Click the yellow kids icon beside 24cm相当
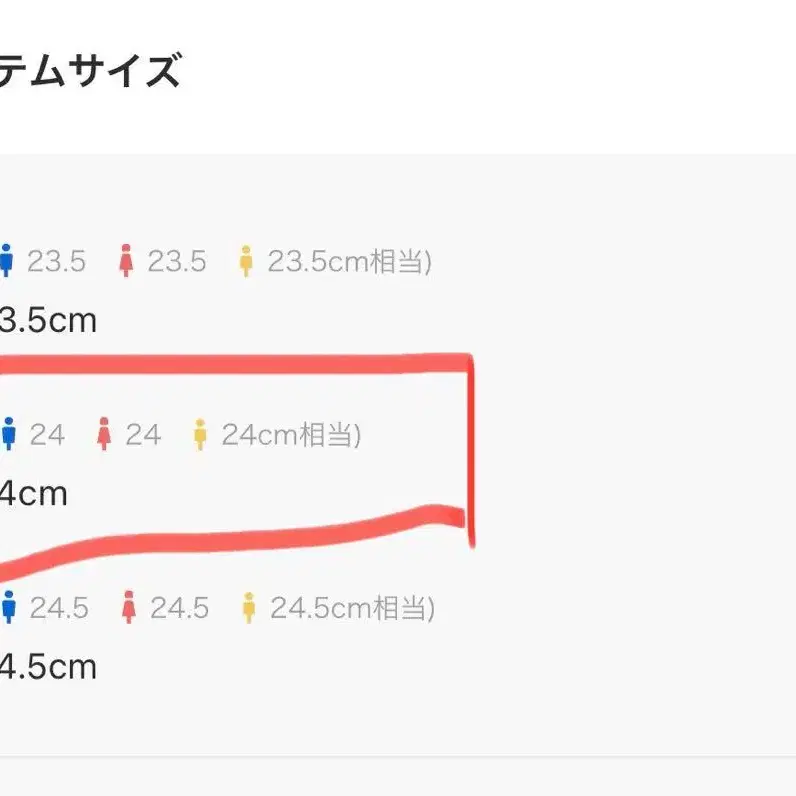Screen dimensions: 796x796 [x=200, y=435]
